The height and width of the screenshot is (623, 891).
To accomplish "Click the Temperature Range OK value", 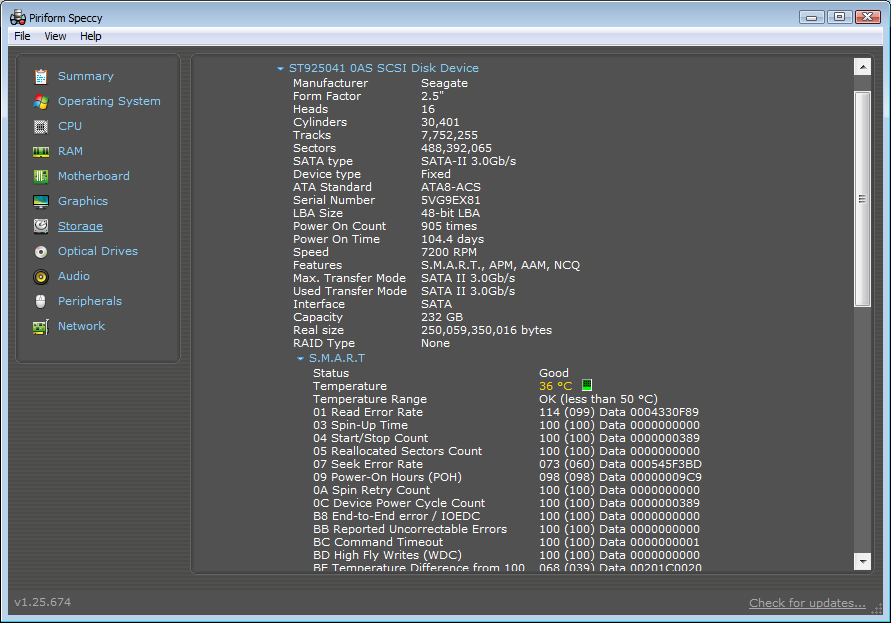I will (598, 399).
